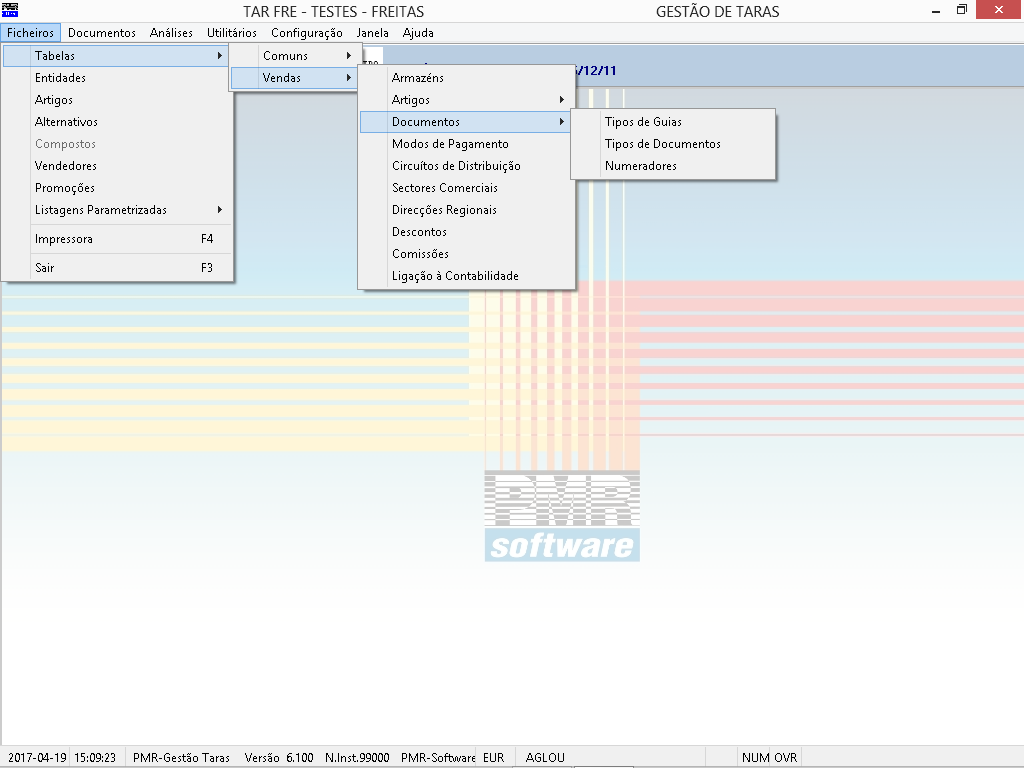Open the Documentos menu in menu bar
The image size is (1024, 768).
tap(102, 33)
